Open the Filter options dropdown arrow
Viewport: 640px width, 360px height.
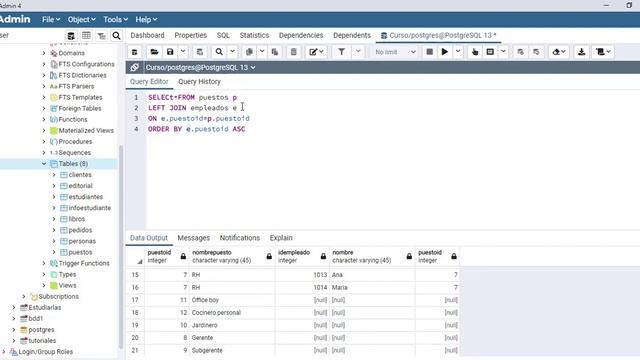click(358, 52)
